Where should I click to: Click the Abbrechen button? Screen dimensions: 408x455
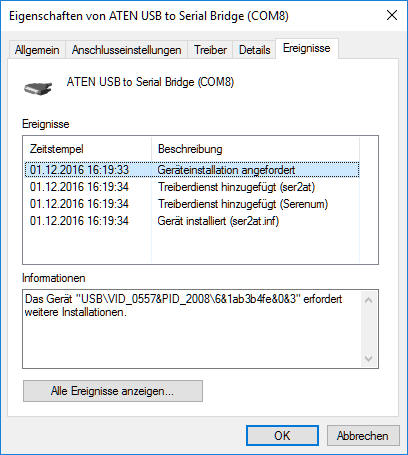(x=363, y=435)
